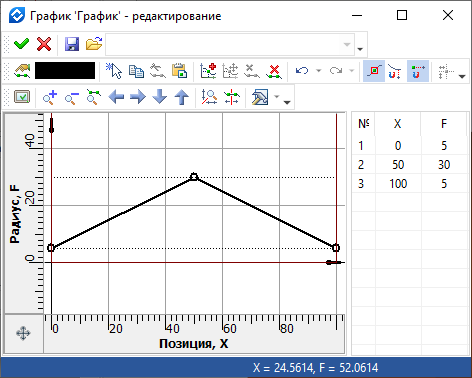
Task: Select table row number 3
Action: [x=361, y=184]
